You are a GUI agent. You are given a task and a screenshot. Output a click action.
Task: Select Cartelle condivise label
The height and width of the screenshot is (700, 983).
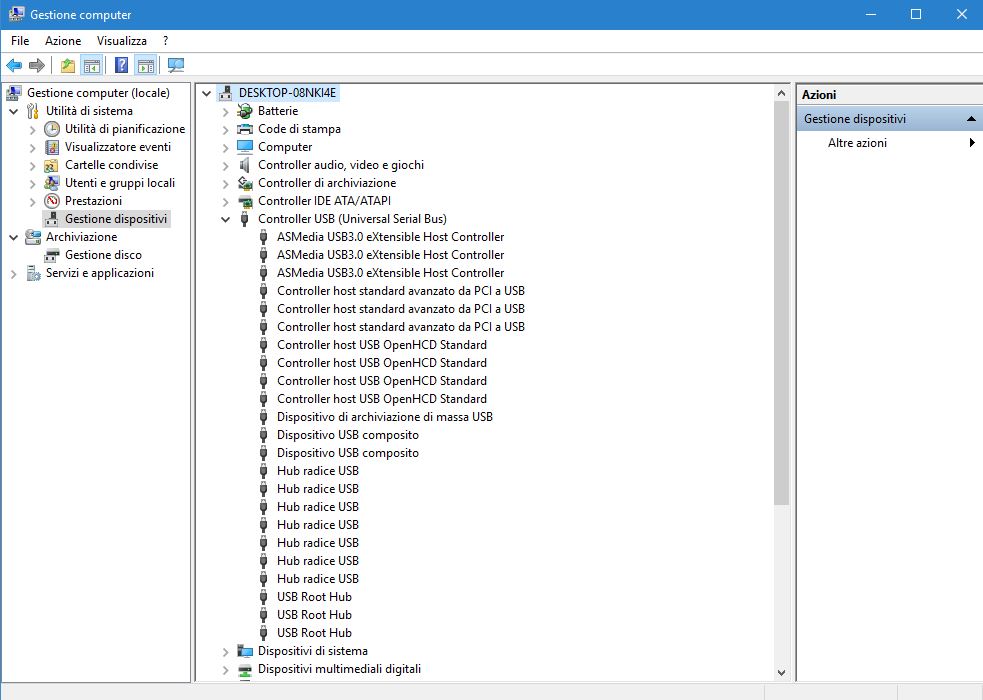pos(112,165)
